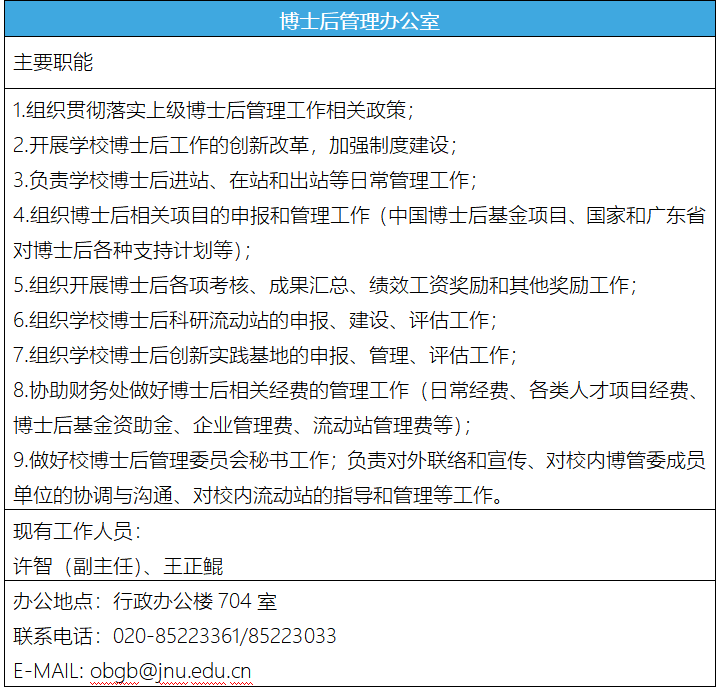Viewport: 721px width, 696px height.
Task: Click the email address obgb@jnu.edu.cn
Action: pos(171,671)
